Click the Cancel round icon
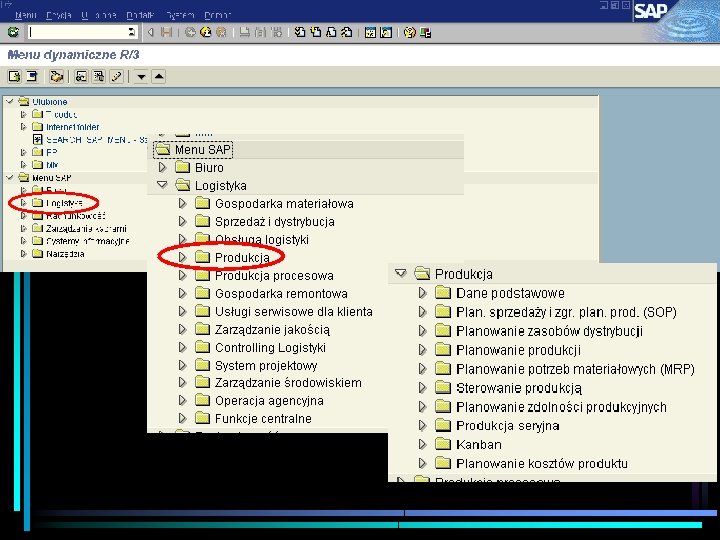 click(221, 32)
